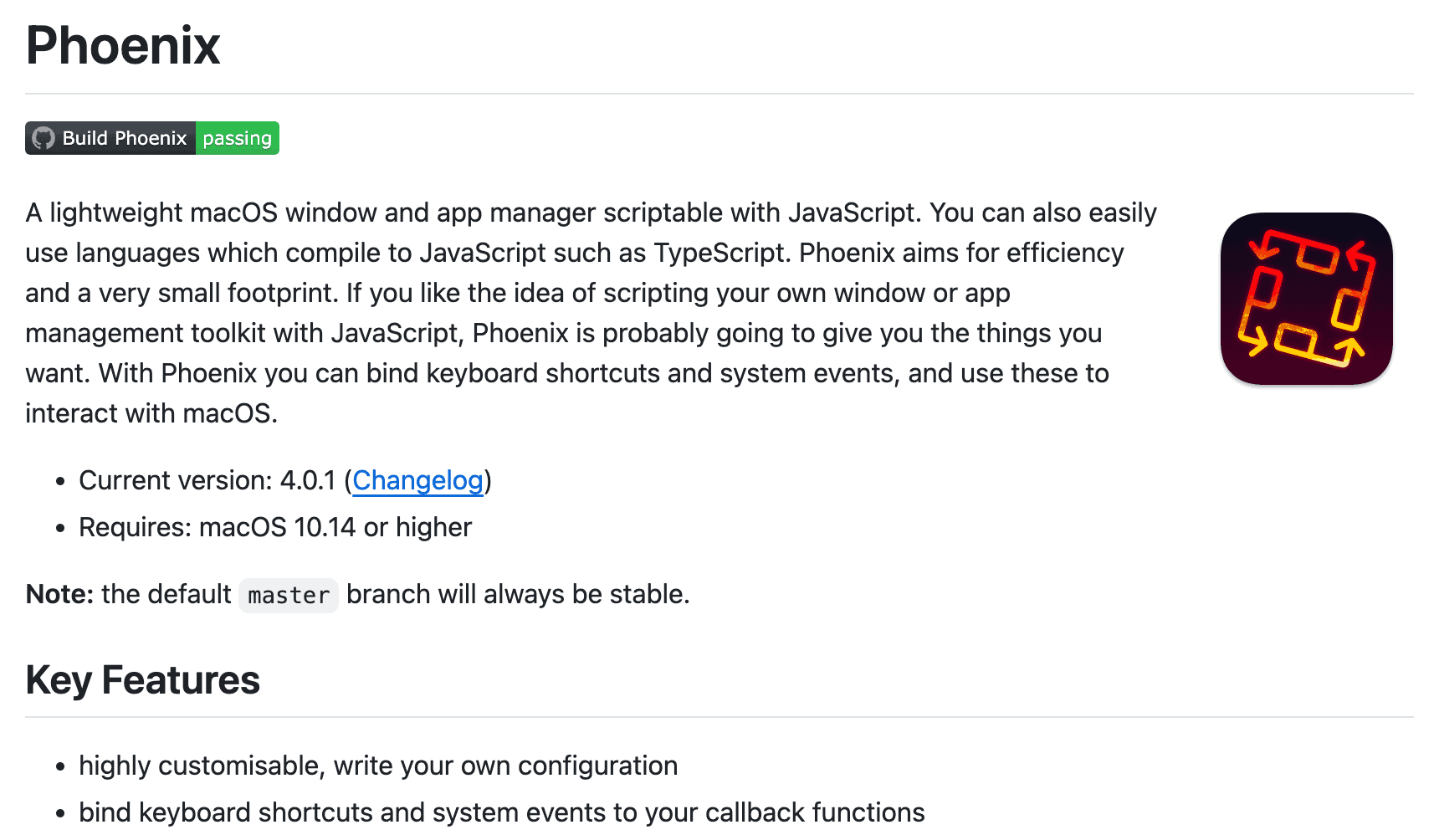Open the Changelog link
Viewport: 1439px width, 840px height.
coord(417,480)
